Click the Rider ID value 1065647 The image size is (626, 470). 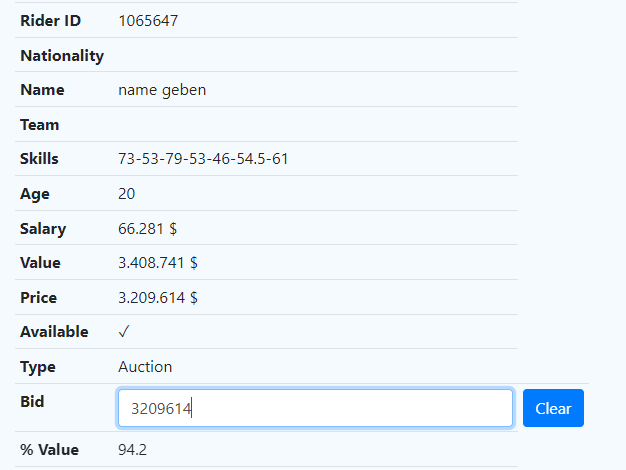pos(148,20)
